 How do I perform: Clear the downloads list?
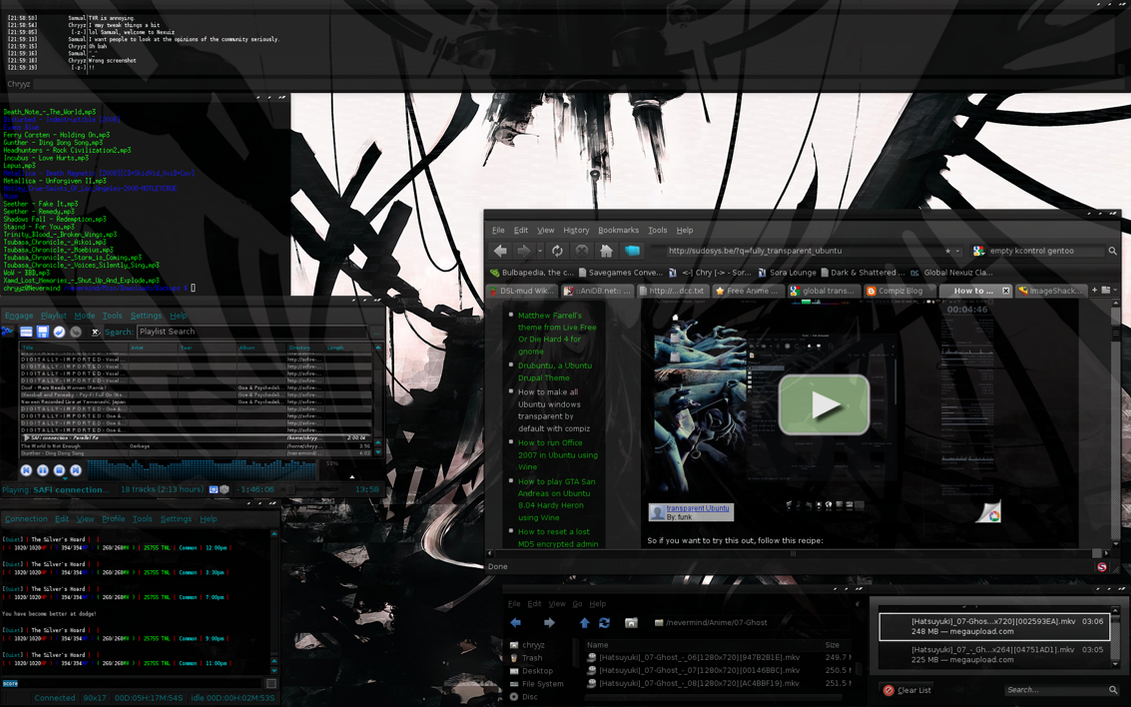pos(907,690)
